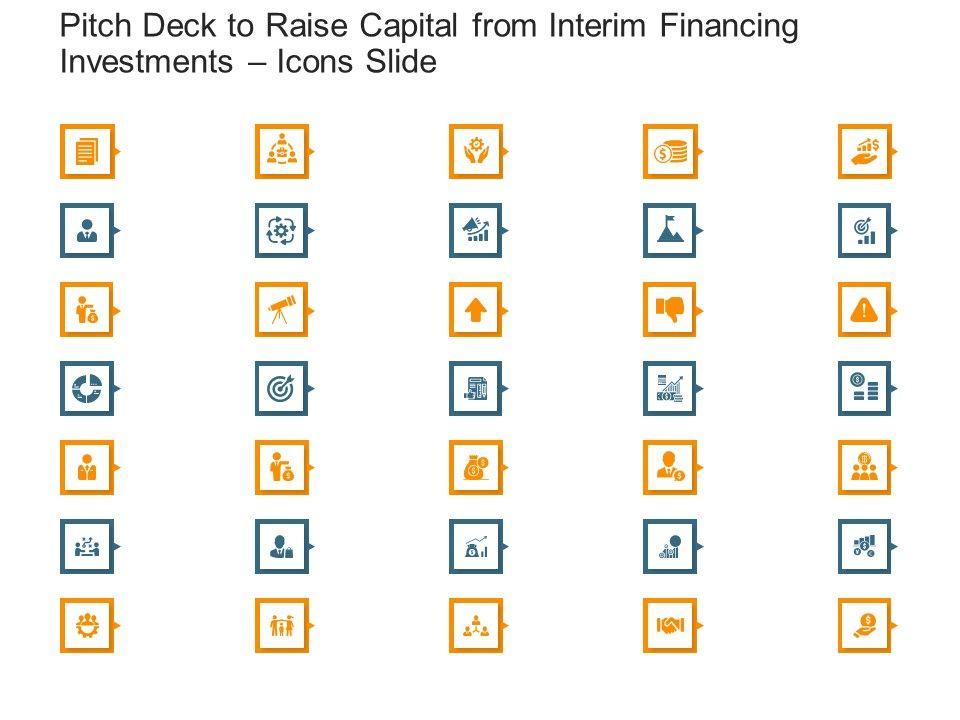The image size is (960, 720).
Task: Click the hand holding dollar coin icon
Action: point(864,625)
